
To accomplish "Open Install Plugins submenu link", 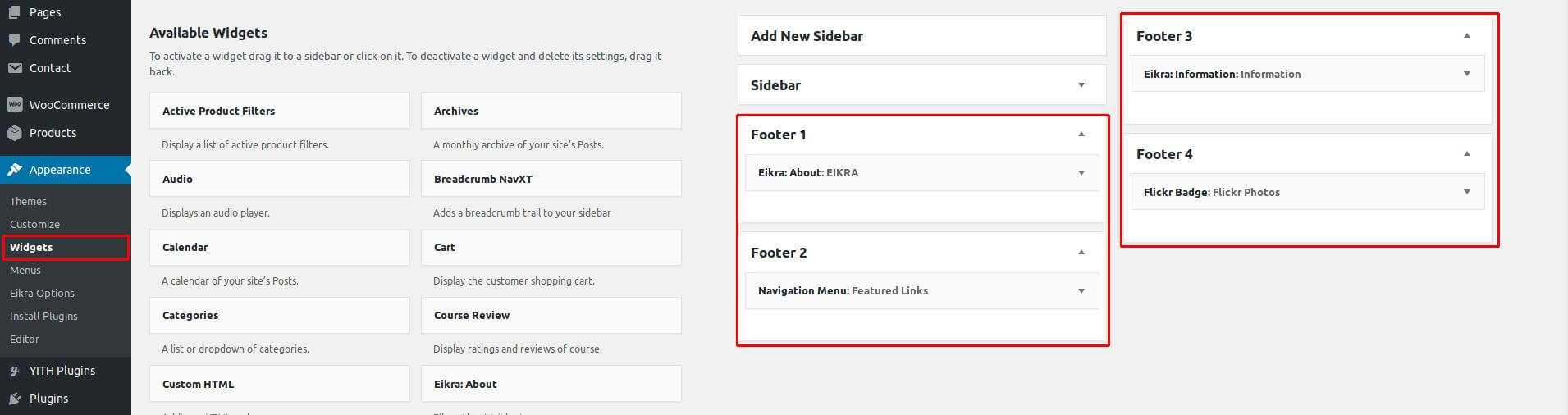I will 43,316.
